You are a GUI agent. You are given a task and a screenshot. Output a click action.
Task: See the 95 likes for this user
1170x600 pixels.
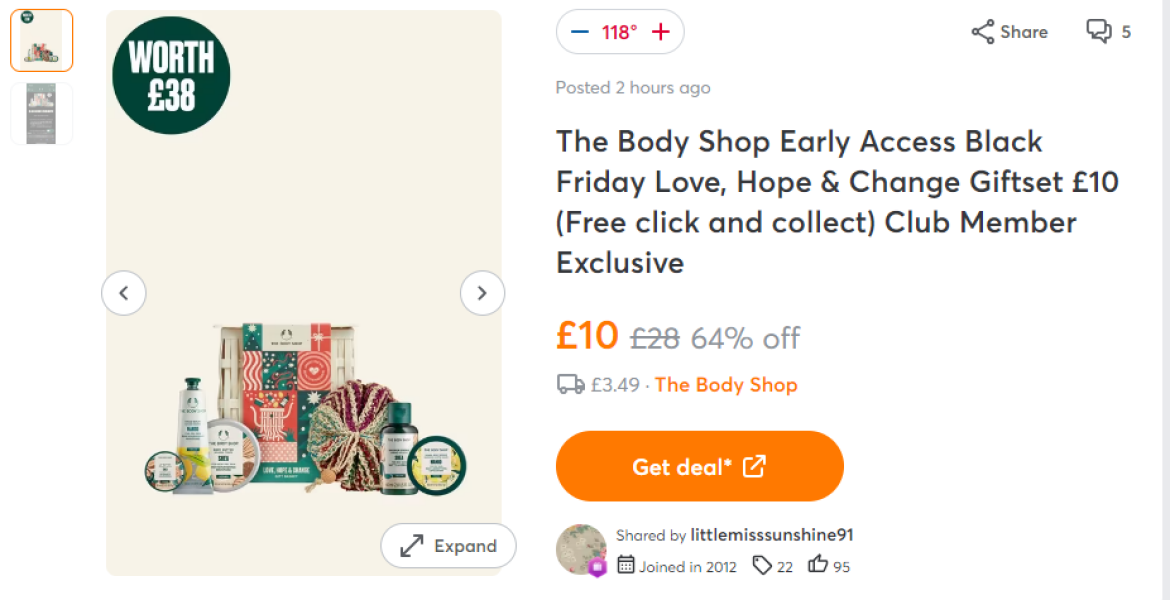pos(829,566)
